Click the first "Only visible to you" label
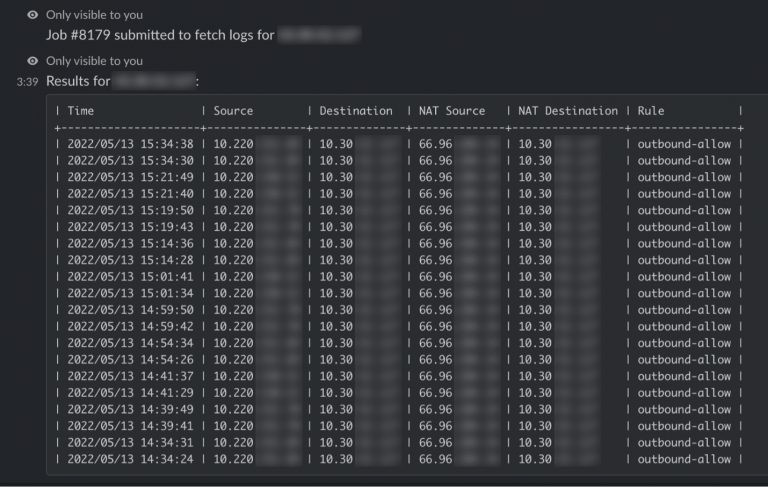This screenshot has height=489, width=768. [94, 15]
